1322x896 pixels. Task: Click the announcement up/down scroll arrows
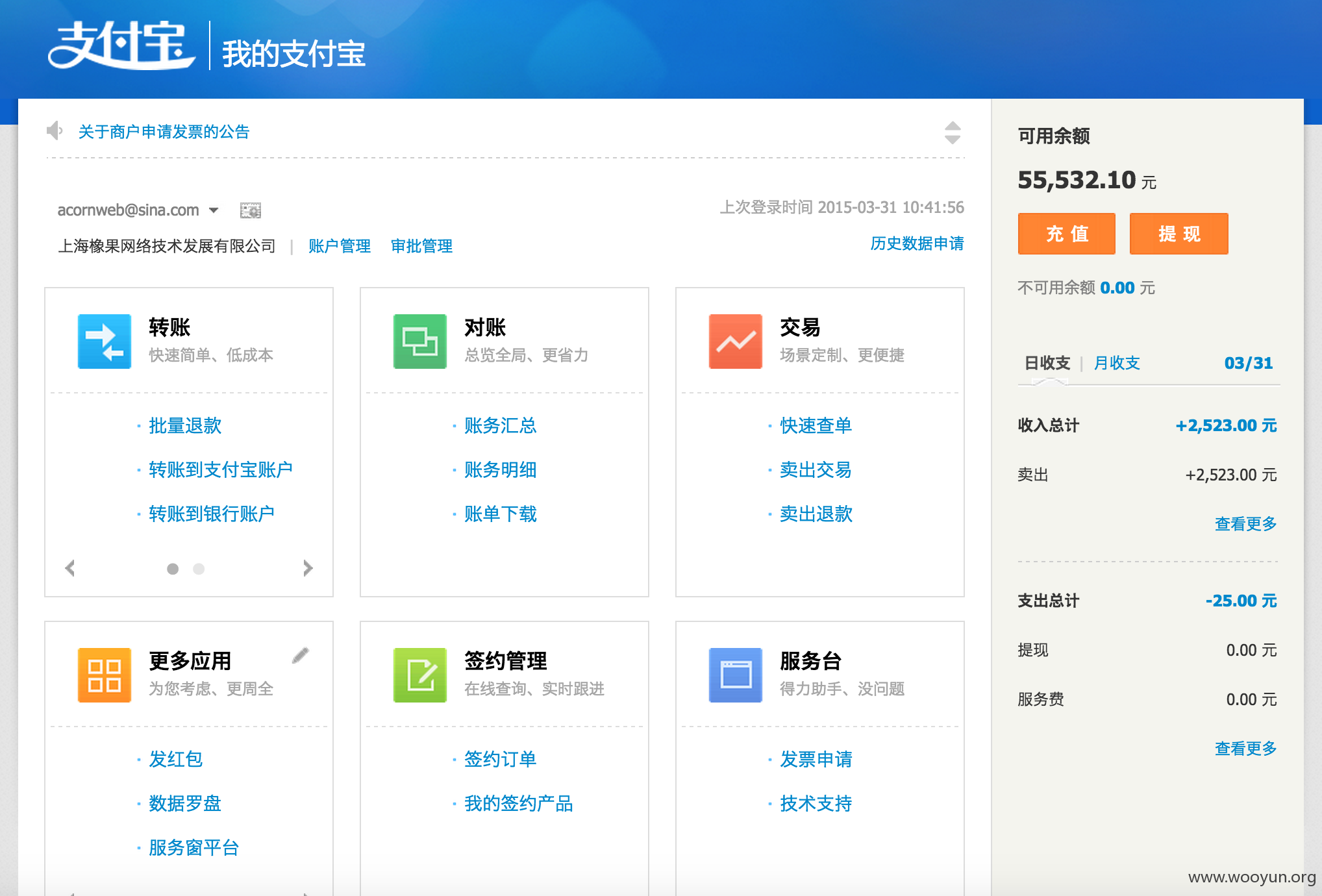[x=953, y=132]
